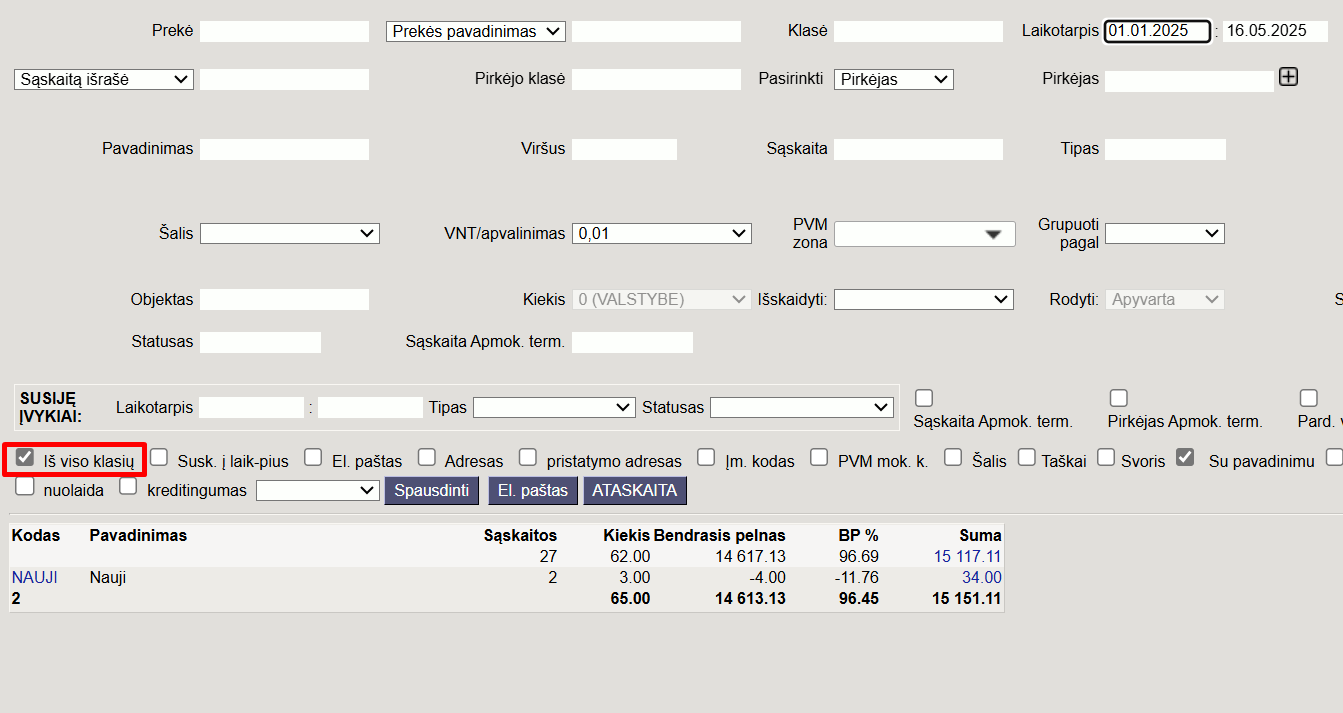Click the Pirkėjo klasė input field

(x=656, y=79)
